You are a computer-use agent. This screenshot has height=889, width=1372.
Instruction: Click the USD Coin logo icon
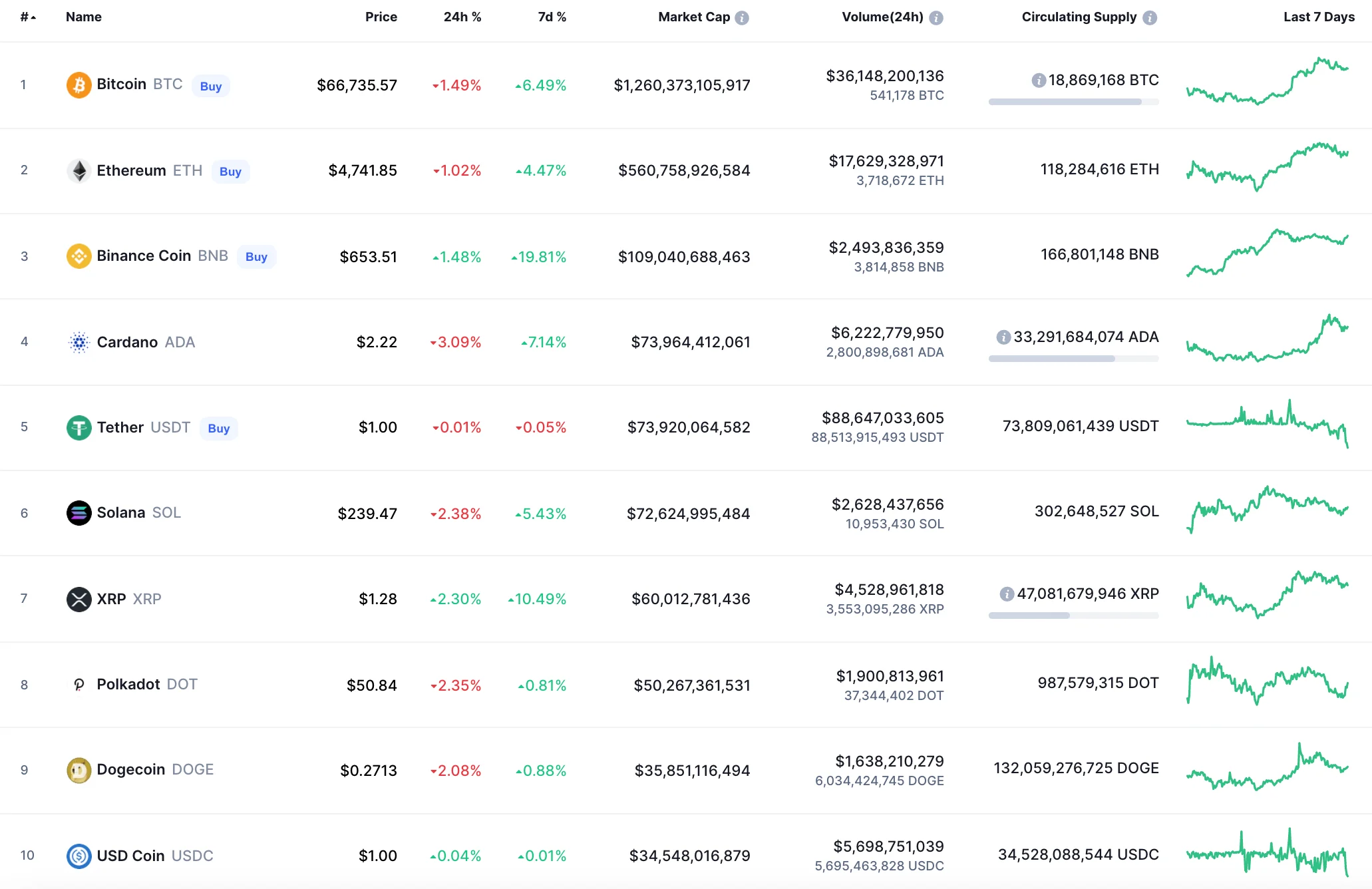pos(79,856)
